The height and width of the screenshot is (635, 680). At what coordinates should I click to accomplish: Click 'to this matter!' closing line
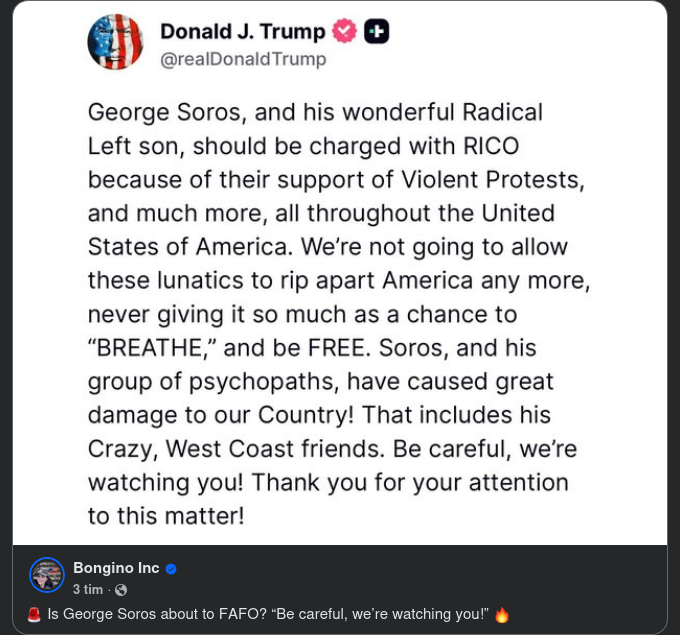click(166, 516)
